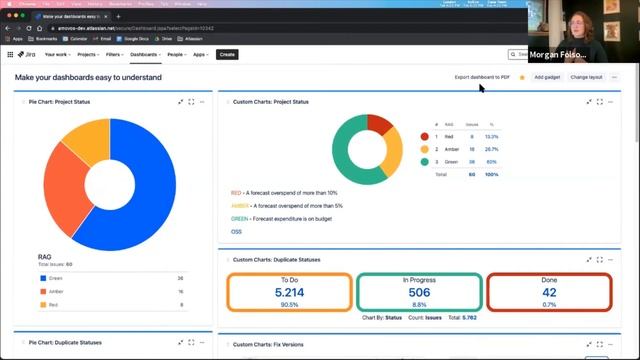Screen dimensions: 640x360
Task: Star the dashboard as favorite
Action: coord(522,77)
